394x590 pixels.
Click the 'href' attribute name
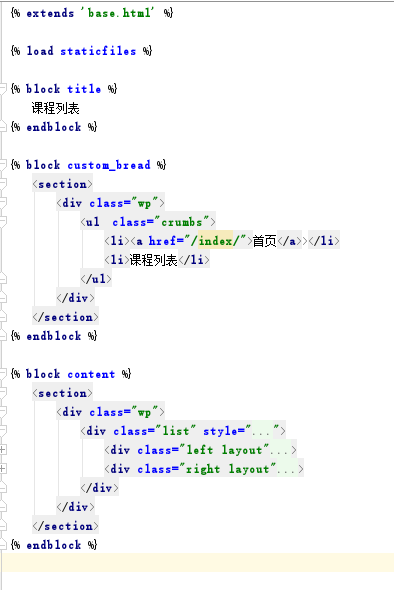click(162, 241)
